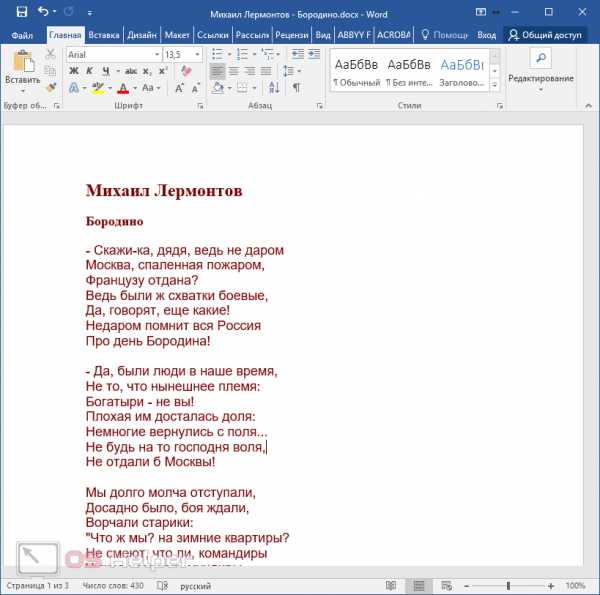
Task: Click the 100% zoom level indicator
Action: tap(576, 585)
